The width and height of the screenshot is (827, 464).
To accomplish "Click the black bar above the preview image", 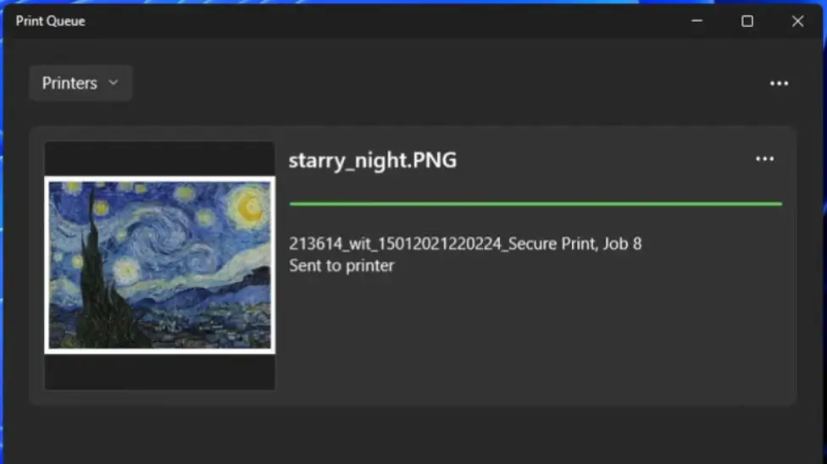I will click(160, 159).
